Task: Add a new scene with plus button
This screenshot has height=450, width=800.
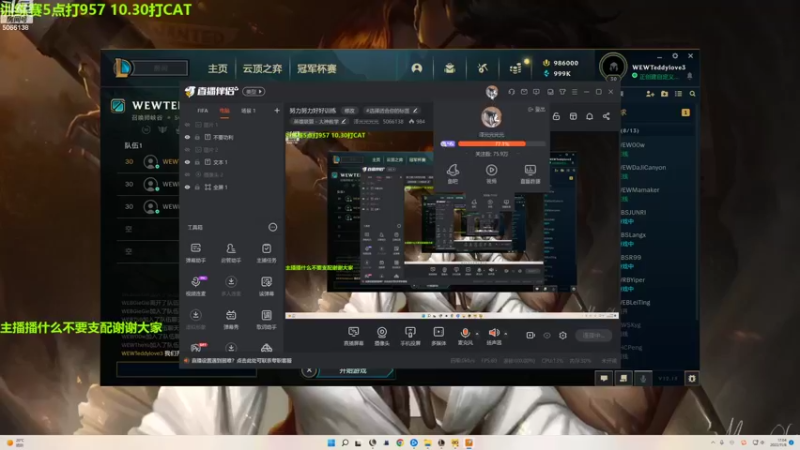Action: (x=277, y=111)
